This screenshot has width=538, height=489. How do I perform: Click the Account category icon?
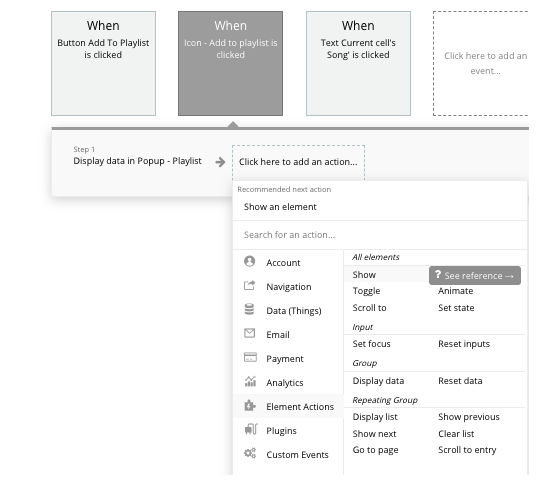pyautogui.click(x=249, y=261)
